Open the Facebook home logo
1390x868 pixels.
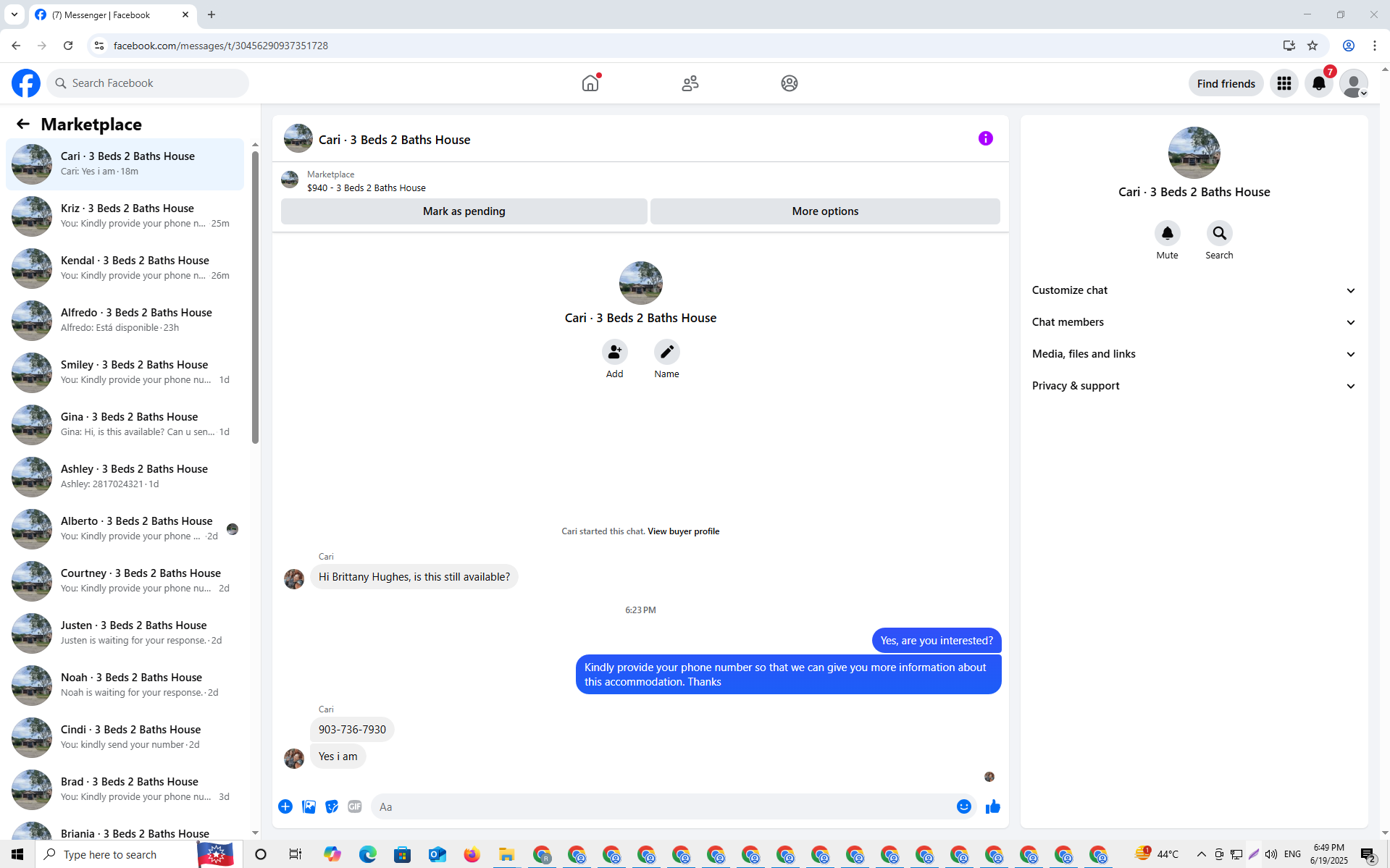[x=26, y=83]
